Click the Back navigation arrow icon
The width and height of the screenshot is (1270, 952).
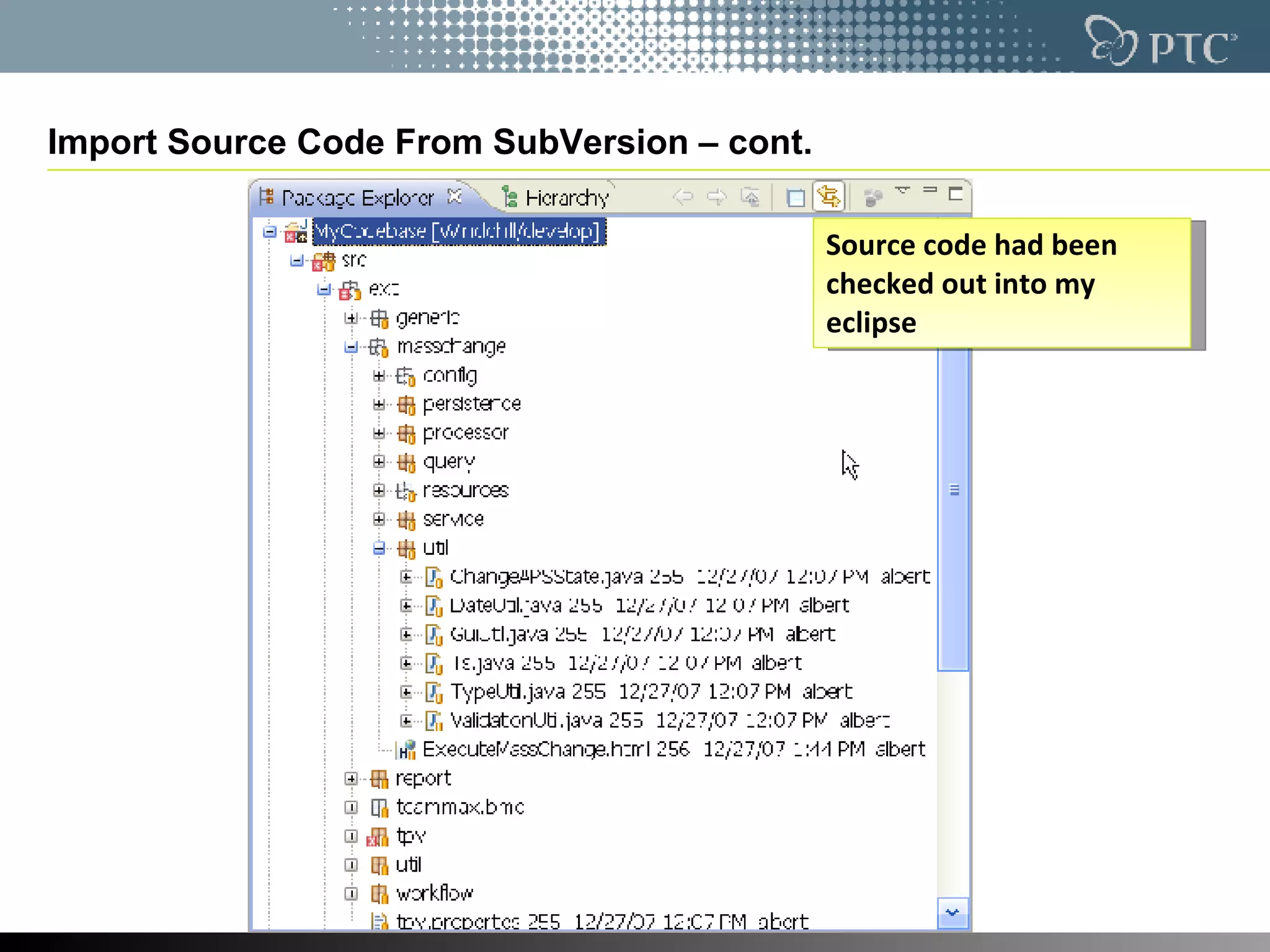pos(683,197)
